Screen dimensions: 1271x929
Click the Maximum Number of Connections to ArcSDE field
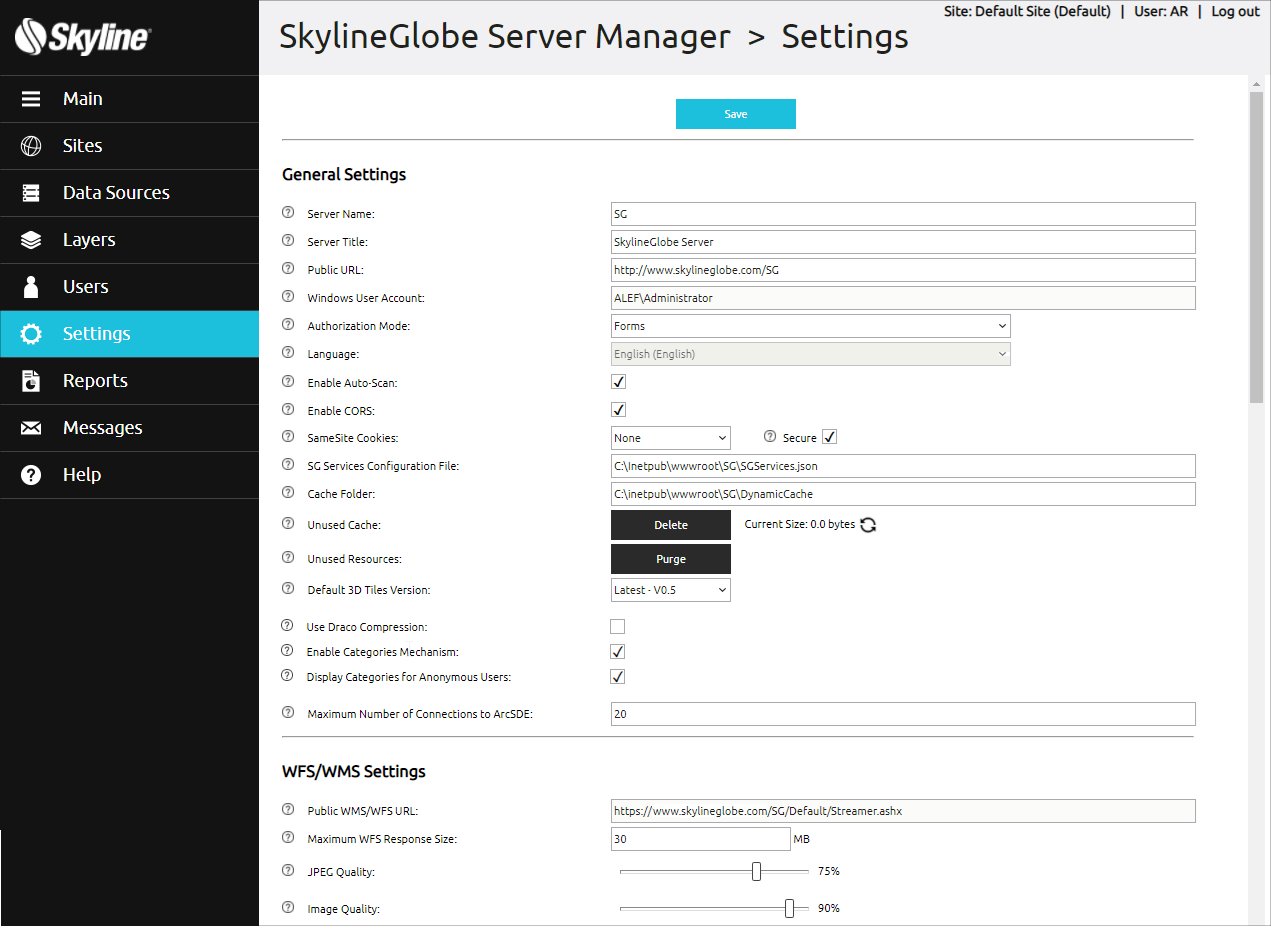(x=903, y=714)
